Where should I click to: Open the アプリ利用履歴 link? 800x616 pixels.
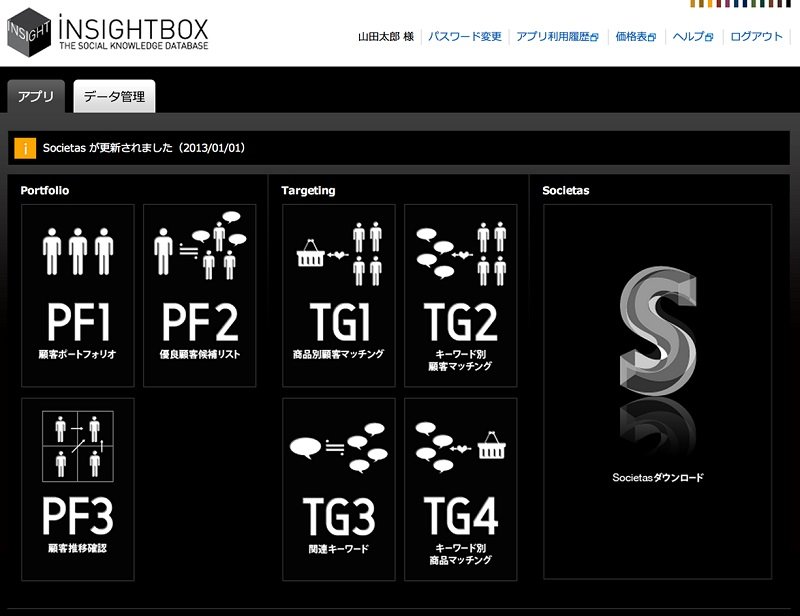point(557,36)
